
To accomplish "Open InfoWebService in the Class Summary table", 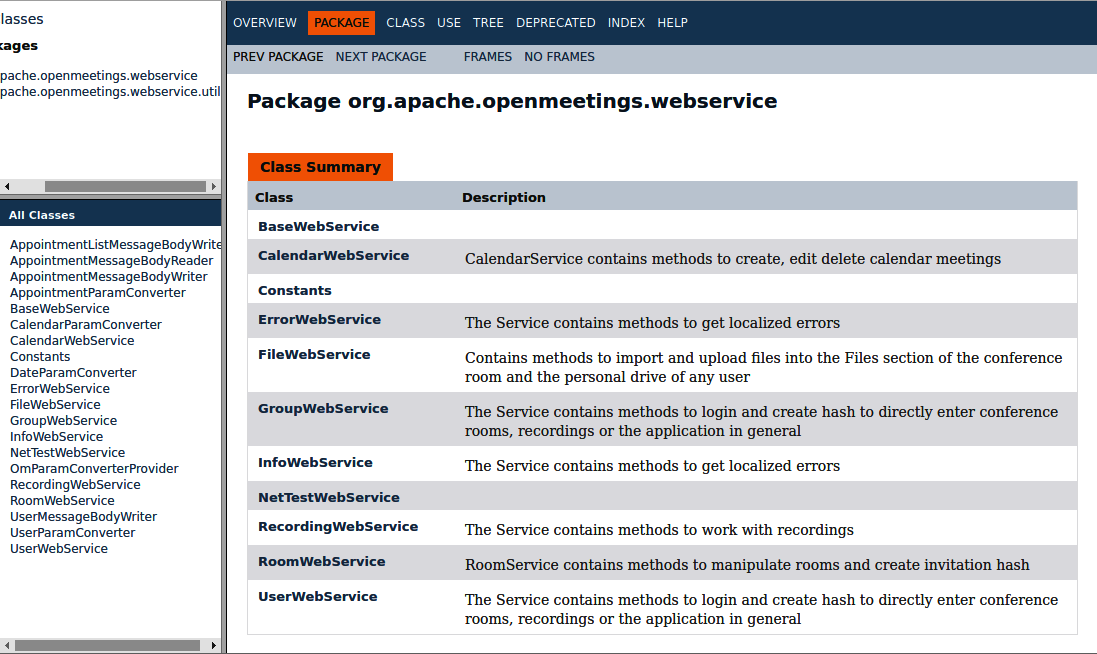I will 315,462.
